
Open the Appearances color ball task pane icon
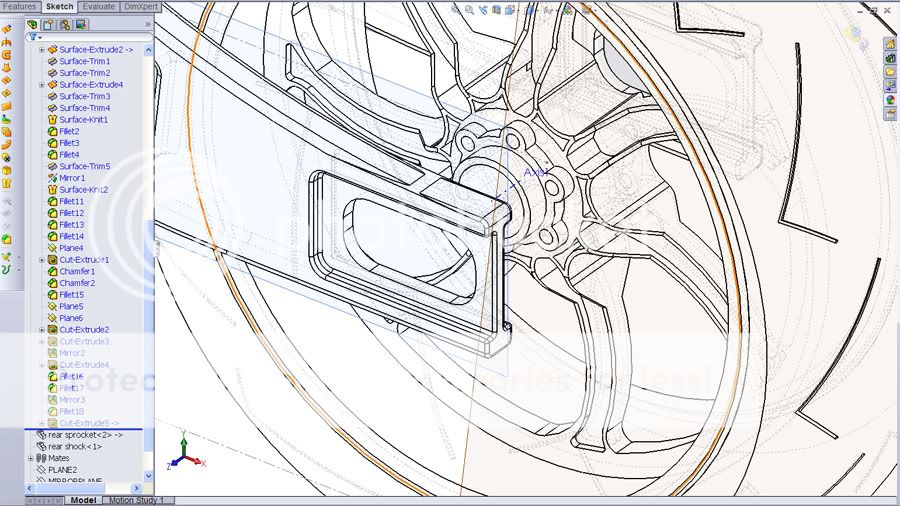click(890, 99)
